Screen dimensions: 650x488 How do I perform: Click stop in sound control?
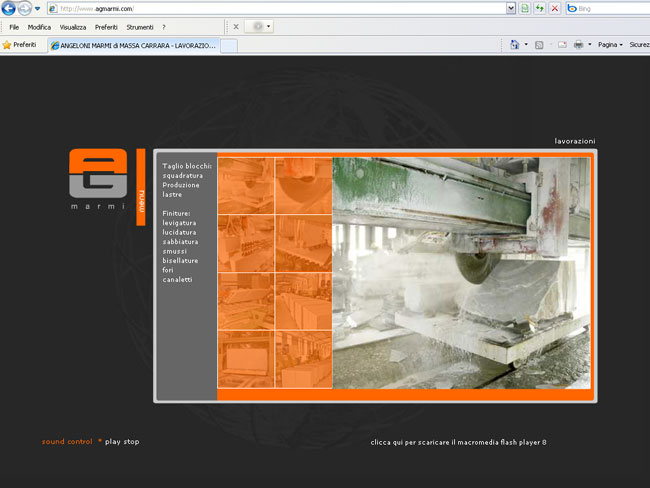131,442
